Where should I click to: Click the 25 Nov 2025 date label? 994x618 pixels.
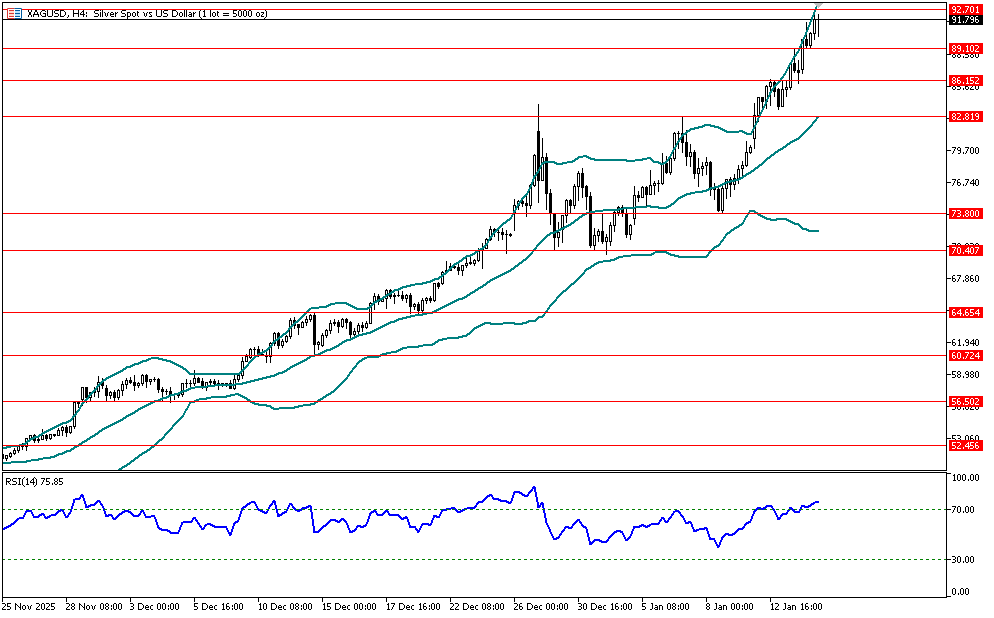(30, 606)
